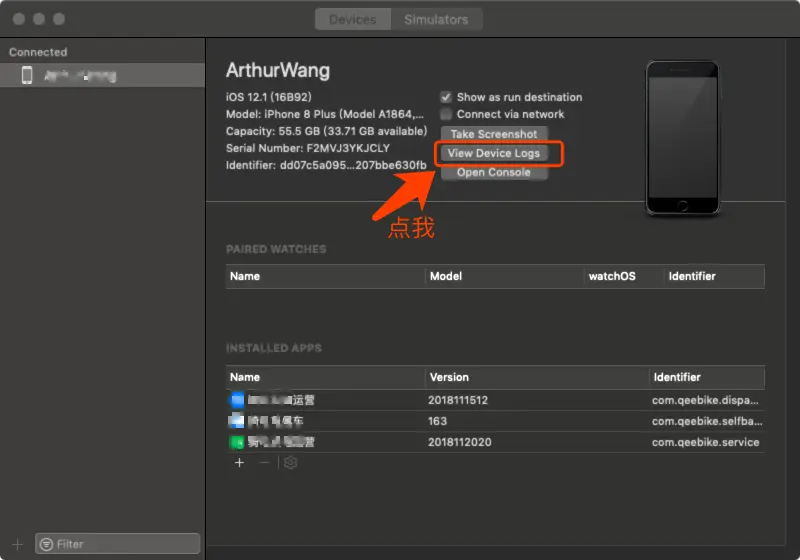The height and width of the screenshot is (560, 800).
Task: Click the red close window button
Action: point(19,19)
